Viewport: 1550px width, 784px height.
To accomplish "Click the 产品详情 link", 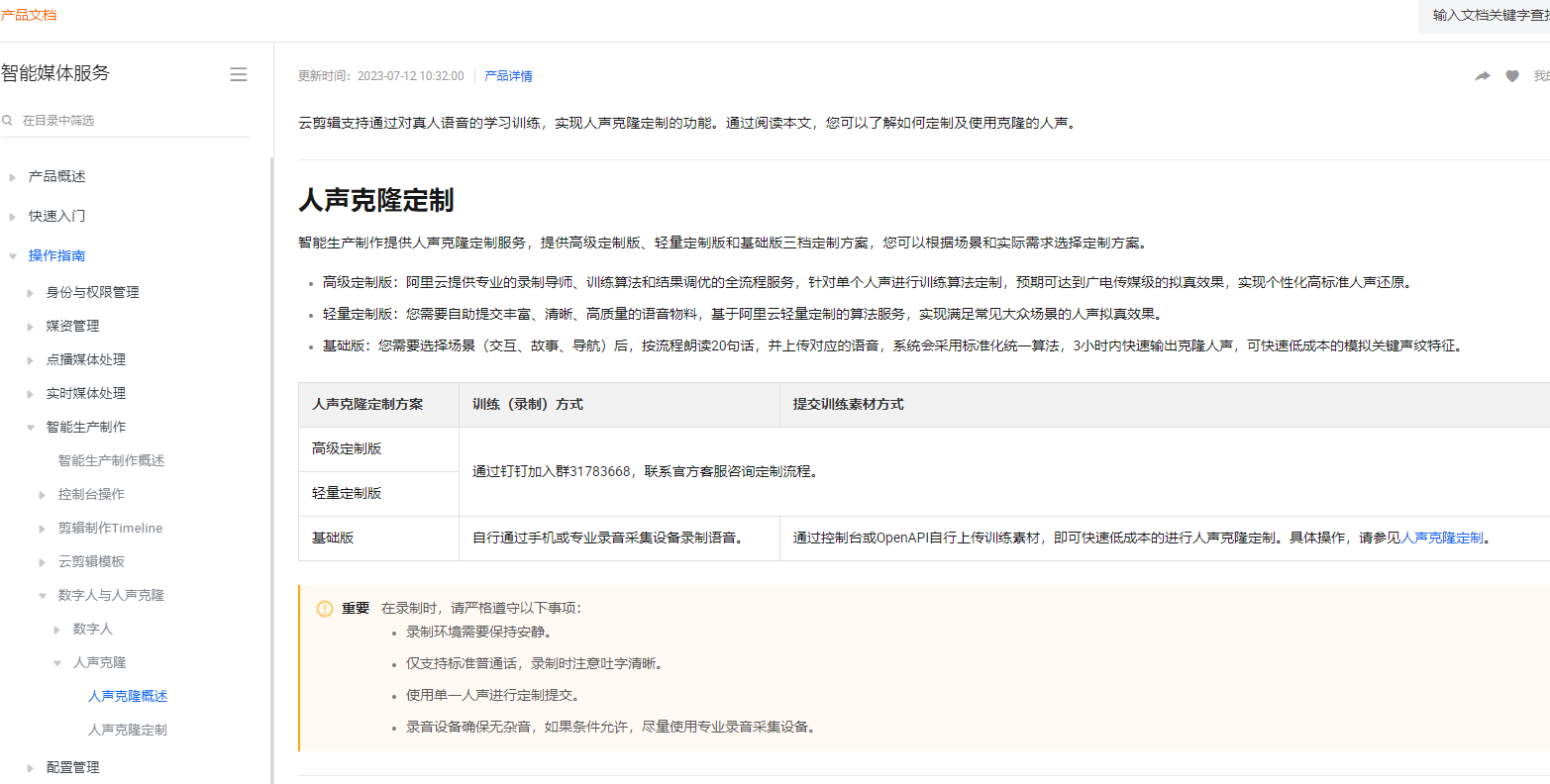I will [509, 76].
